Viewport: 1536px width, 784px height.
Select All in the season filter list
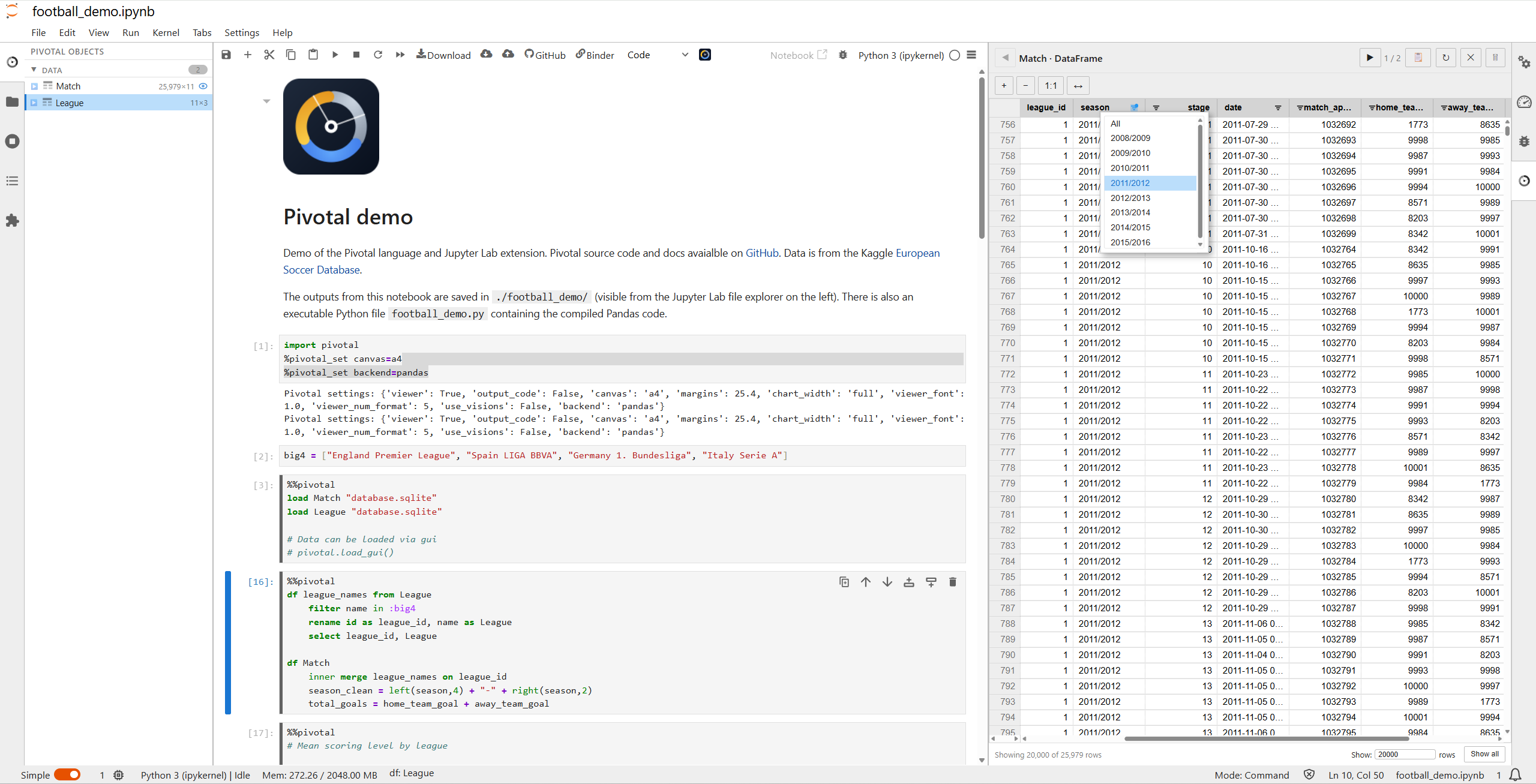point(1150,124)
